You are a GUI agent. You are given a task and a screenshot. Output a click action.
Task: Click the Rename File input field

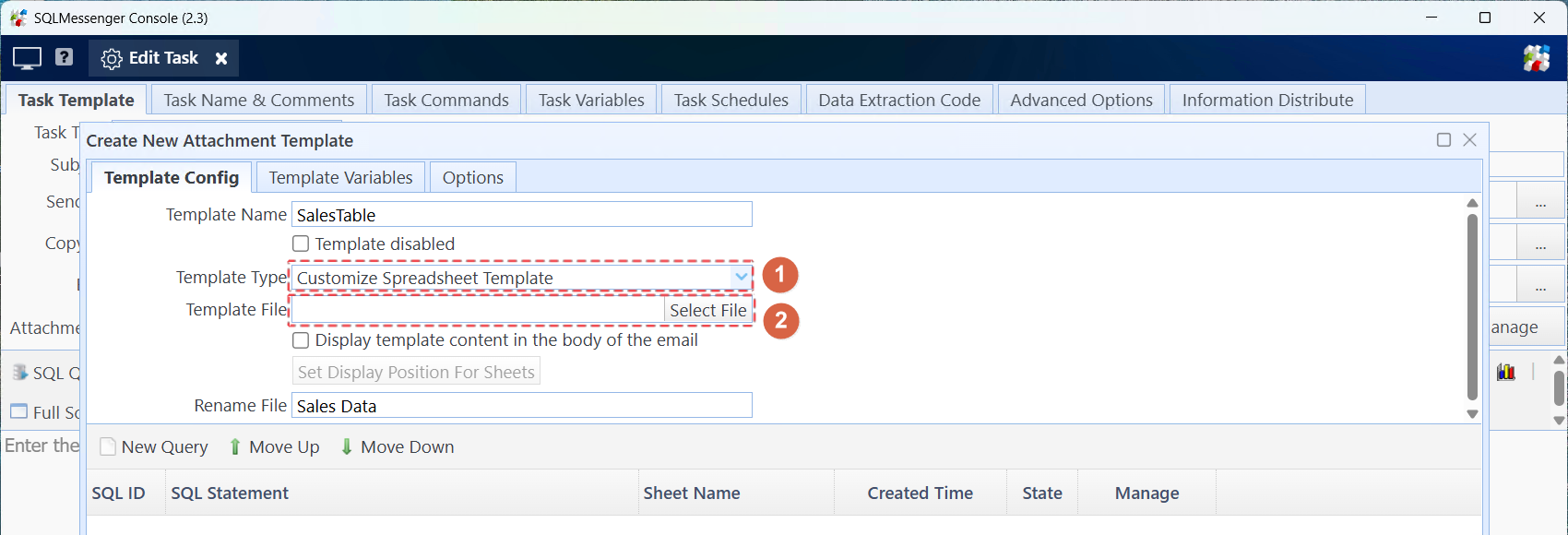[522, 405]
